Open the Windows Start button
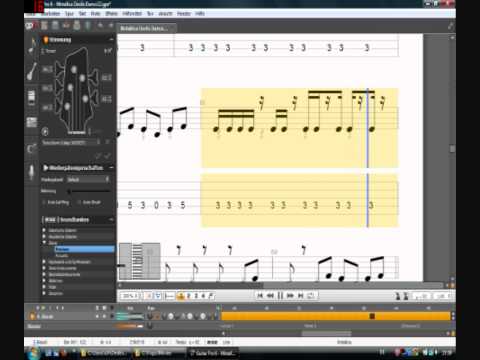Screen dimensions: 480x360 [34, 353]
